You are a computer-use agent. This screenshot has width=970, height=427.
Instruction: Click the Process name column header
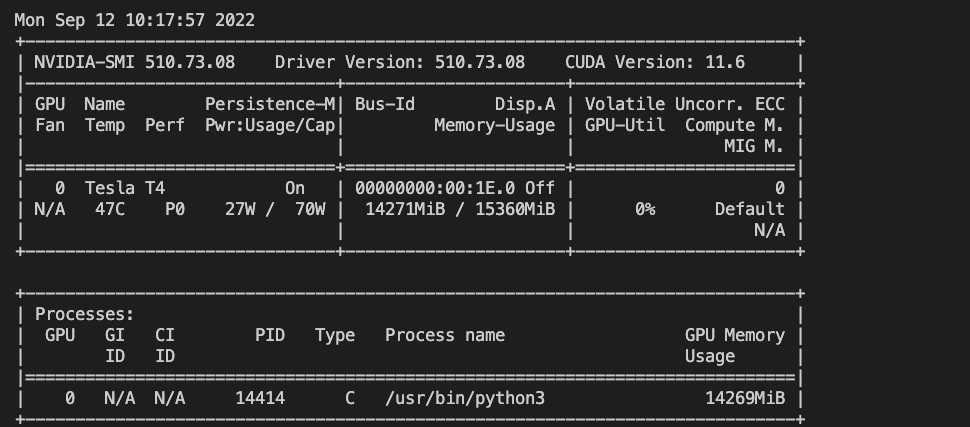pos(445,335)
